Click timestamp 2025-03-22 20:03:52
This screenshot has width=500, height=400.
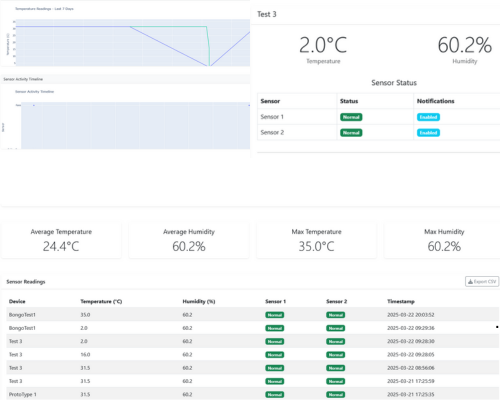tap(411, 315)
